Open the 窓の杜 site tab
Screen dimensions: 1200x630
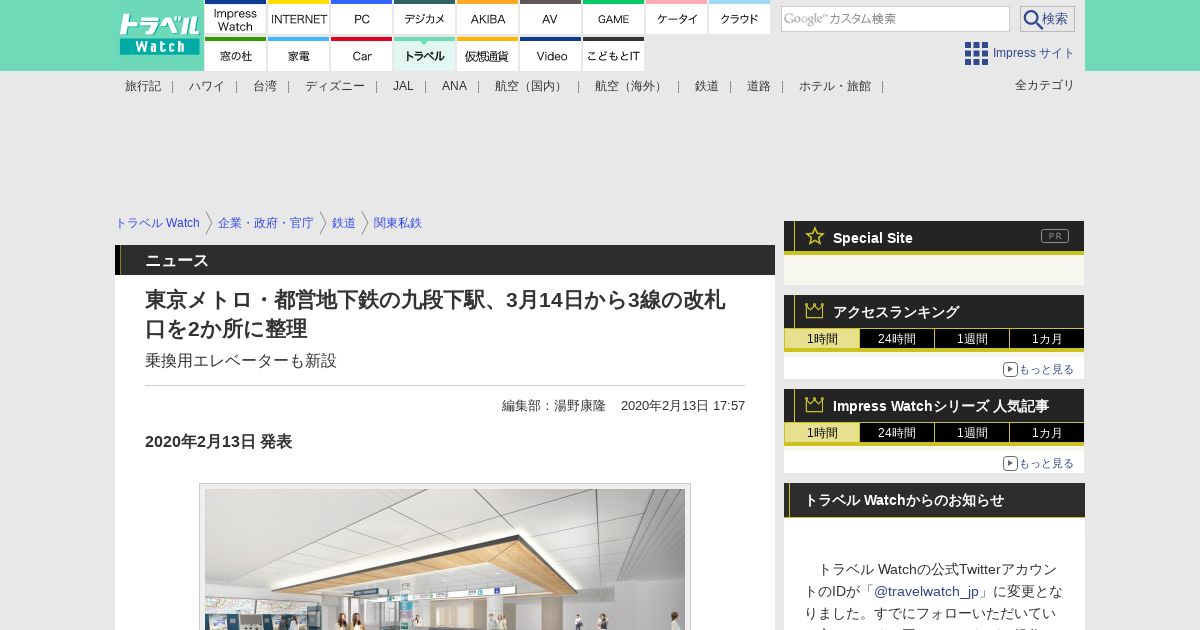[235, 55]
